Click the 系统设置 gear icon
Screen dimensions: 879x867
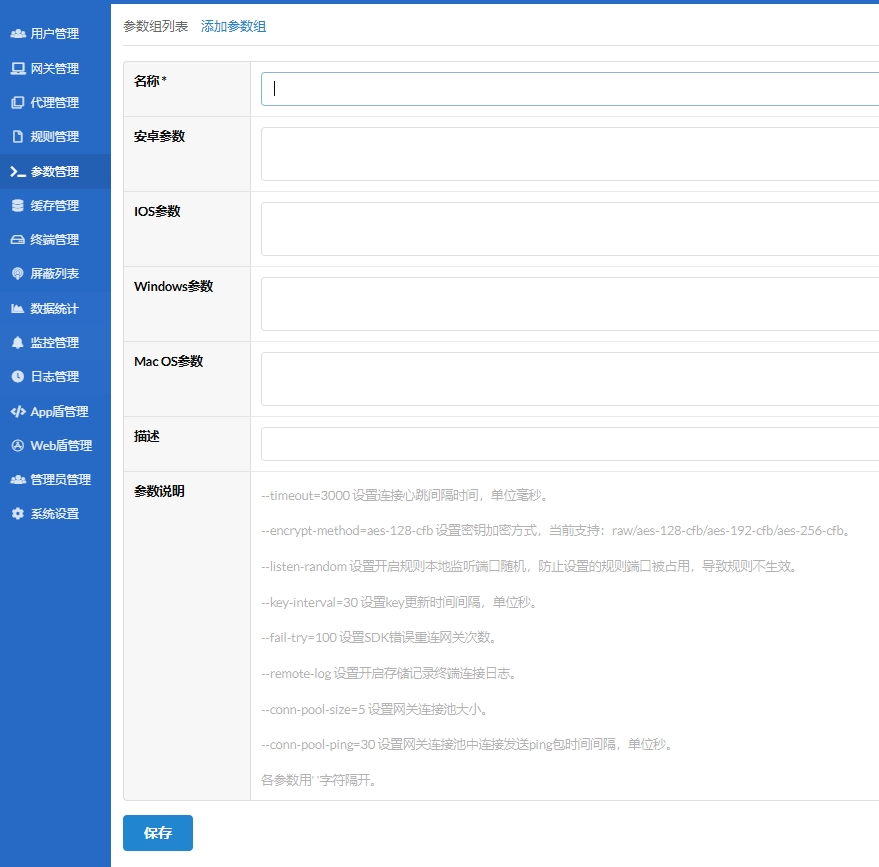(x=18, y=514)
